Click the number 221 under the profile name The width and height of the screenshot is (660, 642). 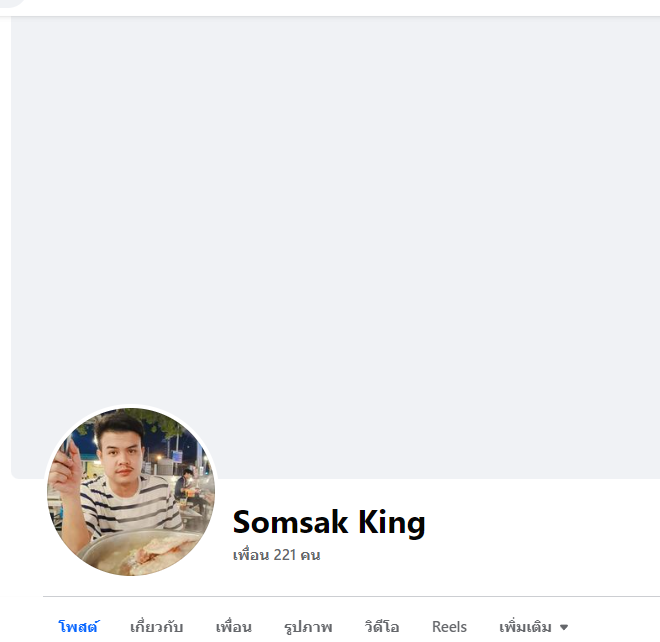(x=285, y=555)
